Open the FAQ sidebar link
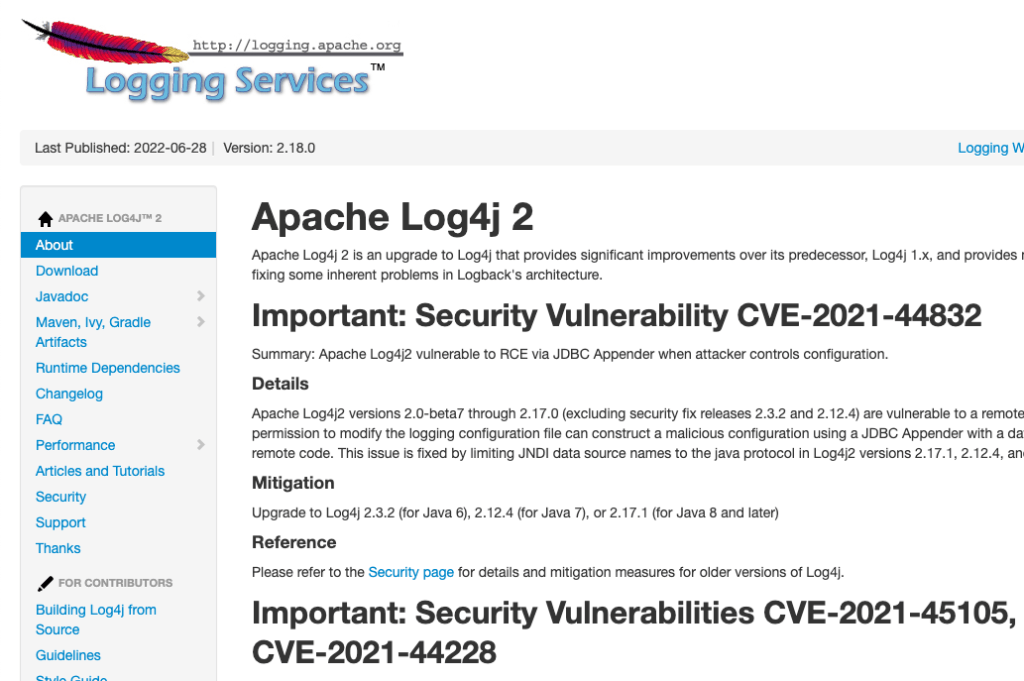This screenshot has height=681, width=1024. point(49,420)
